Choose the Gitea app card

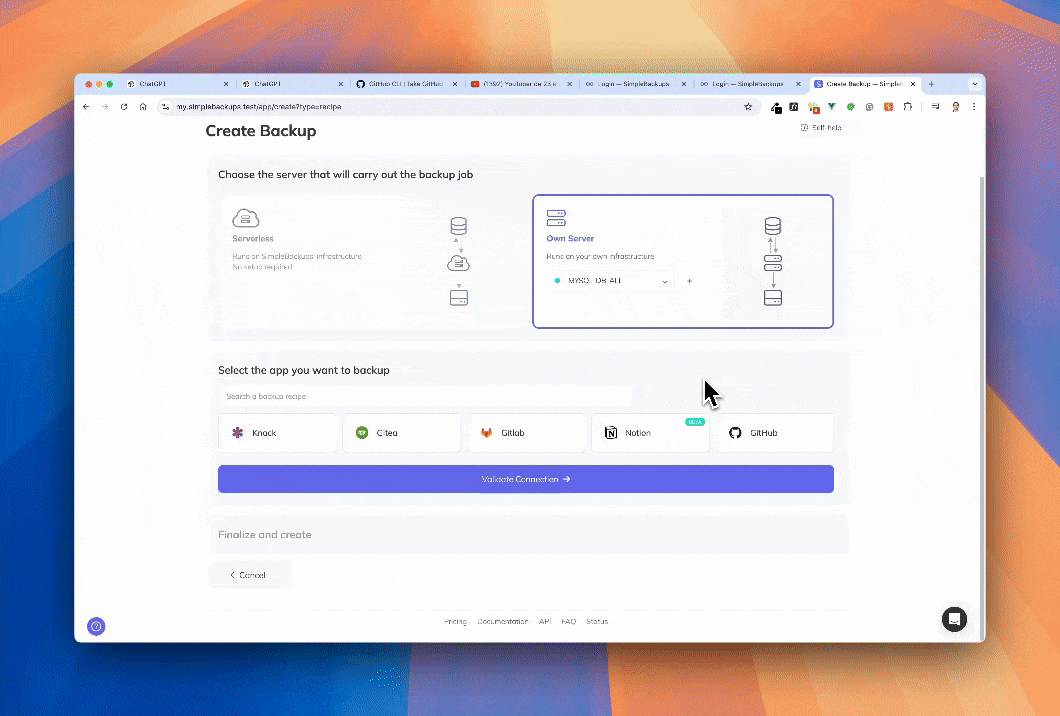(x=401, y=433)
